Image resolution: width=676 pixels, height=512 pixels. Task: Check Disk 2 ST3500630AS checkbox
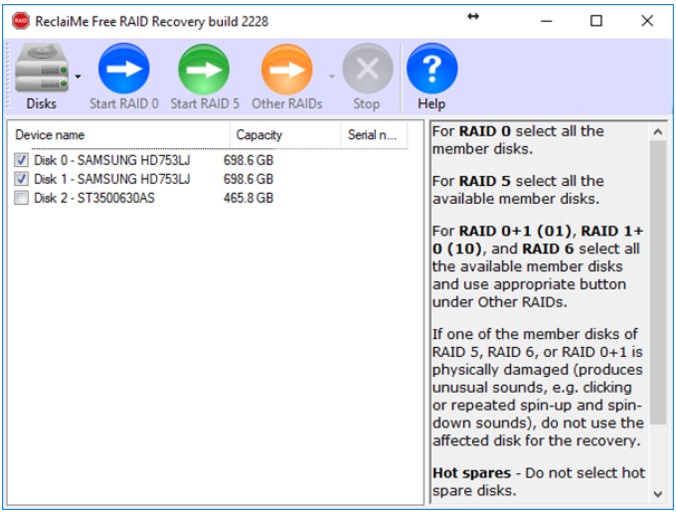(22, 198)
